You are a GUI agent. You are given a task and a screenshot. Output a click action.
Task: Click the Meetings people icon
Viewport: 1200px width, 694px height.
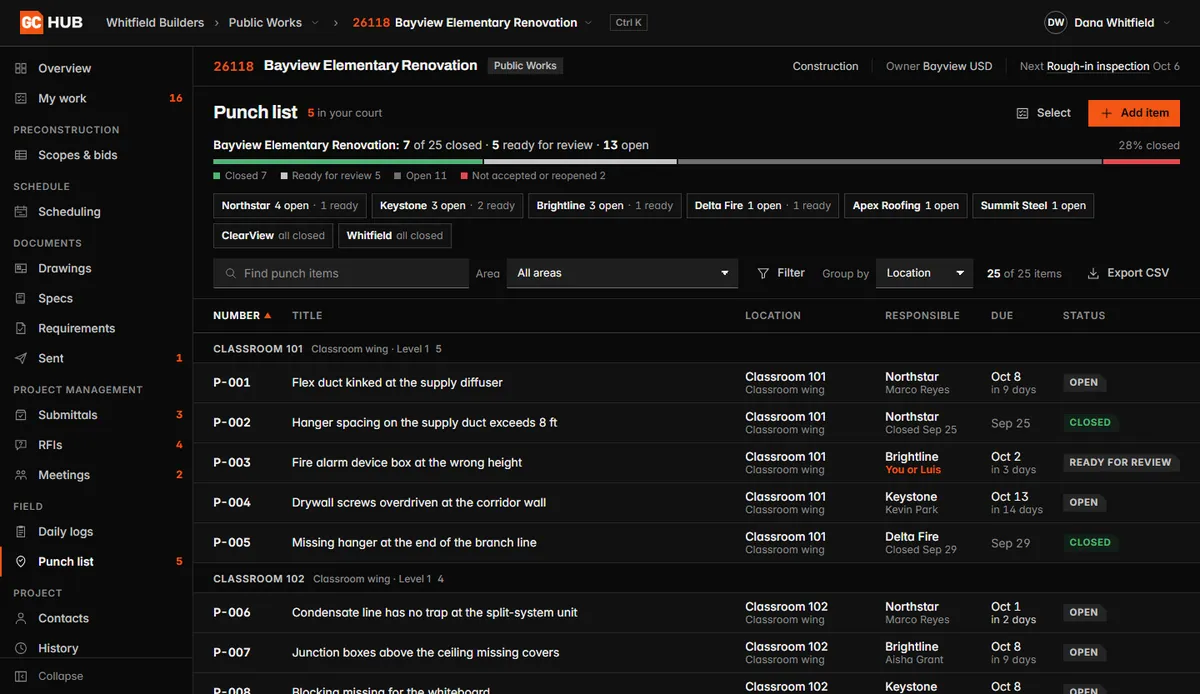[21, 475]
